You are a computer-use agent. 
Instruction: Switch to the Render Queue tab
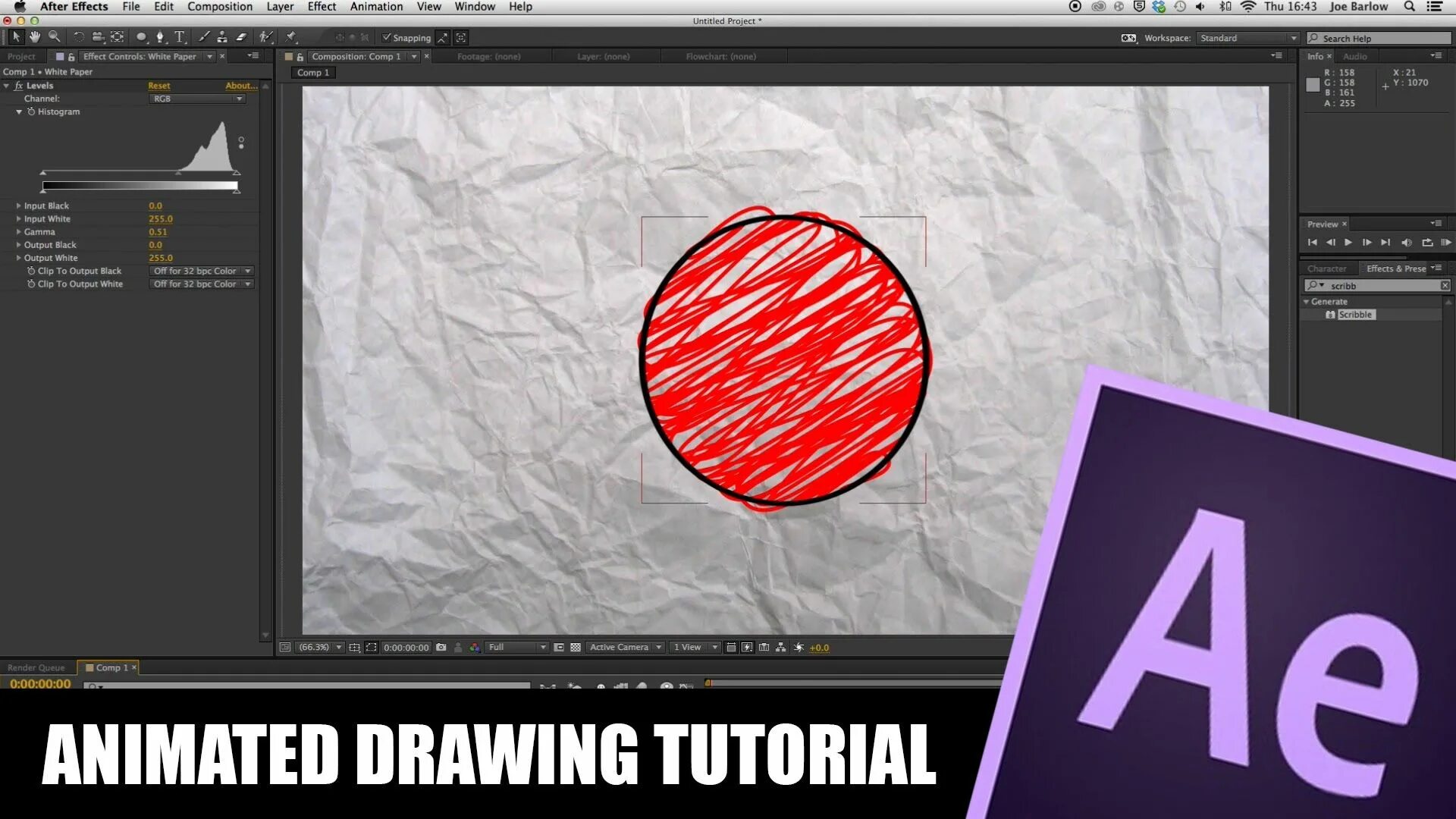point(36,667)
